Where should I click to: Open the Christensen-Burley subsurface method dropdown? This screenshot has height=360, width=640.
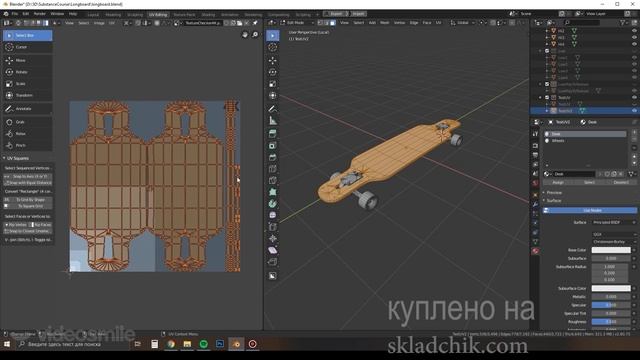click(x=614, y=242)
